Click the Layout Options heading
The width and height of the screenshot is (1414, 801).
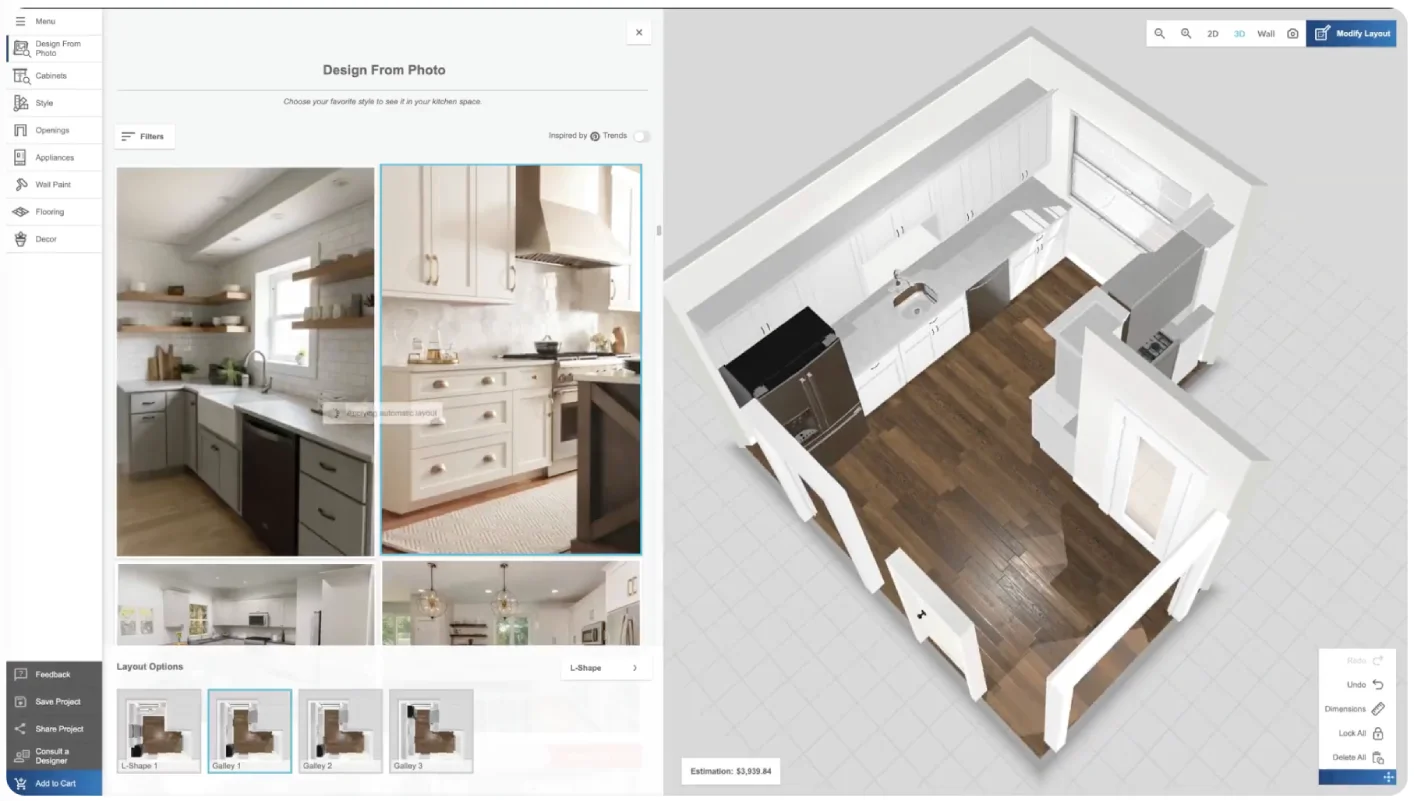pos(150,667)
